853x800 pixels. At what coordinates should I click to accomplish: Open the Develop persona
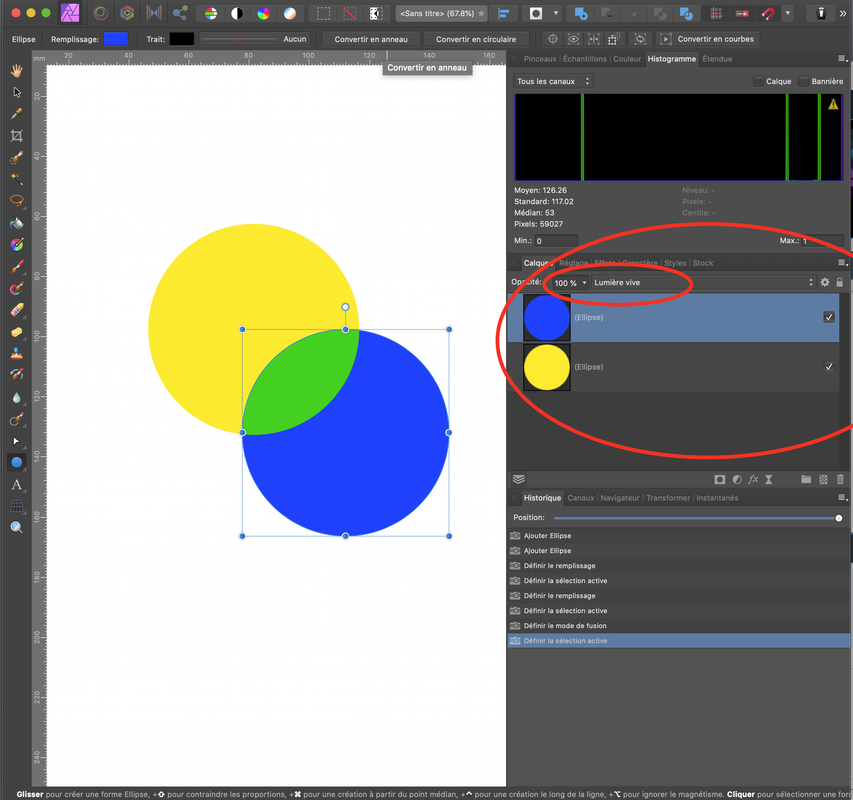pyautogui.click(x=127, y=13)
